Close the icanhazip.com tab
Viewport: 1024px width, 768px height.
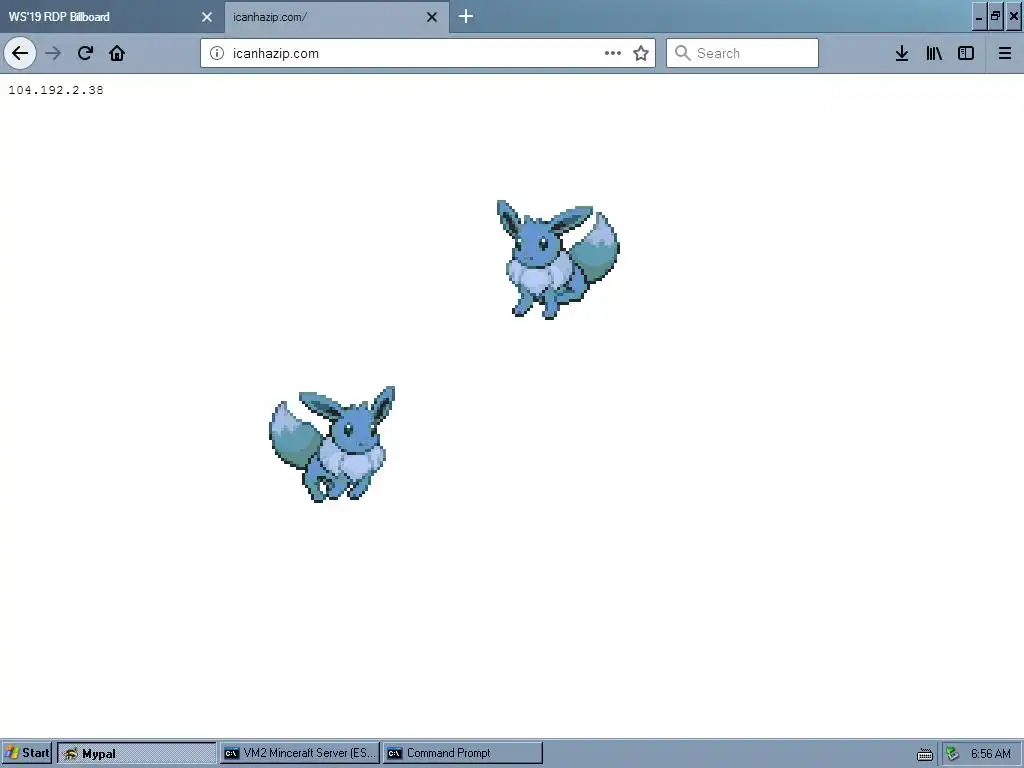pyautogui.click(x=432, y=17)
